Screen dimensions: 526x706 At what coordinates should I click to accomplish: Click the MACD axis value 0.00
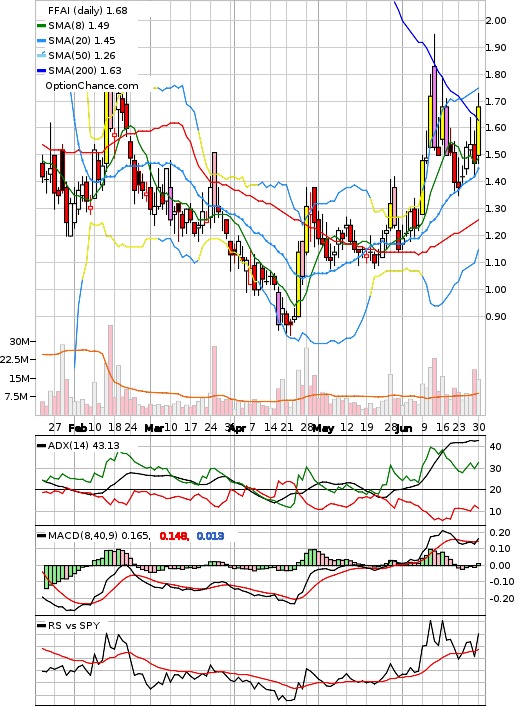[500, 566]
